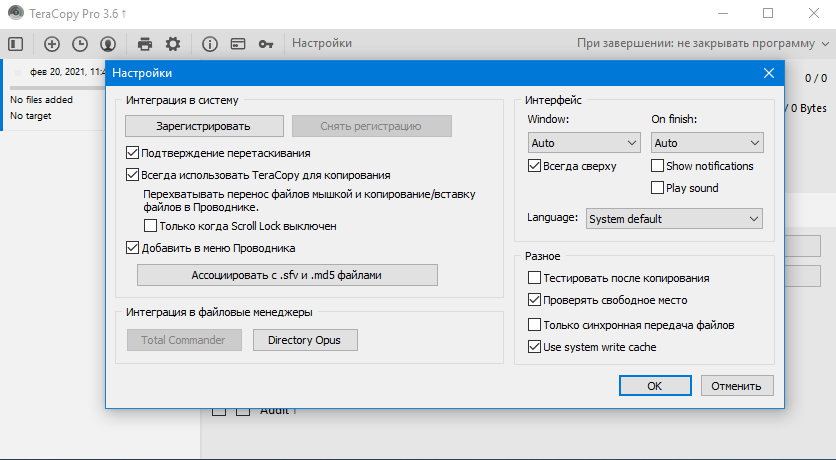Click the key license icon
836x460 pixels.
coord(266,44)
